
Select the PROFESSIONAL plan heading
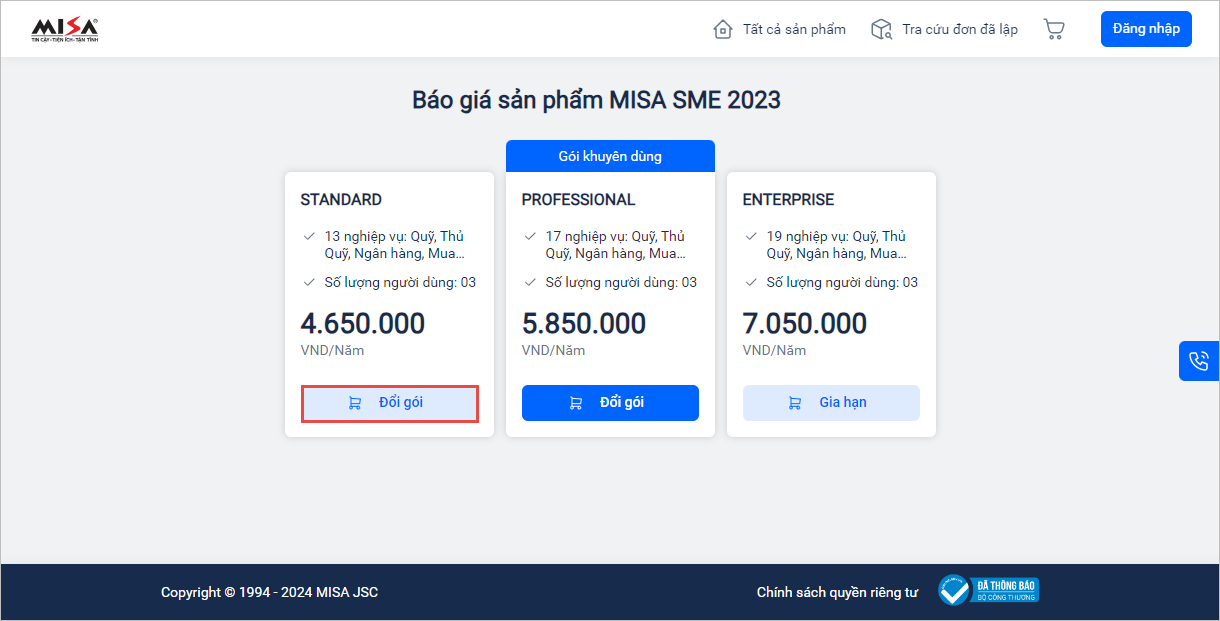tap(578, 200)
